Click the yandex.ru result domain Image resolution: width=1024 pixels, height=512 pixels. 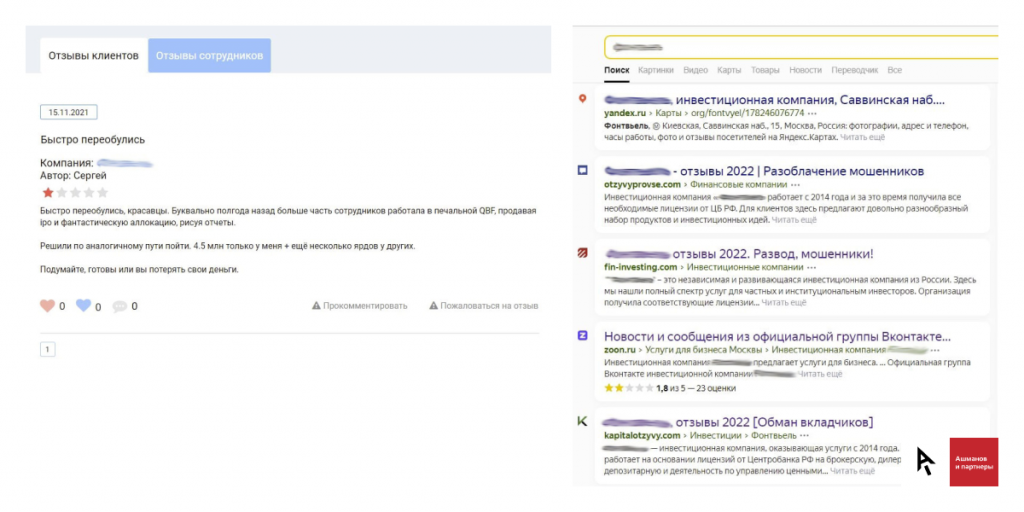point(625,113)
